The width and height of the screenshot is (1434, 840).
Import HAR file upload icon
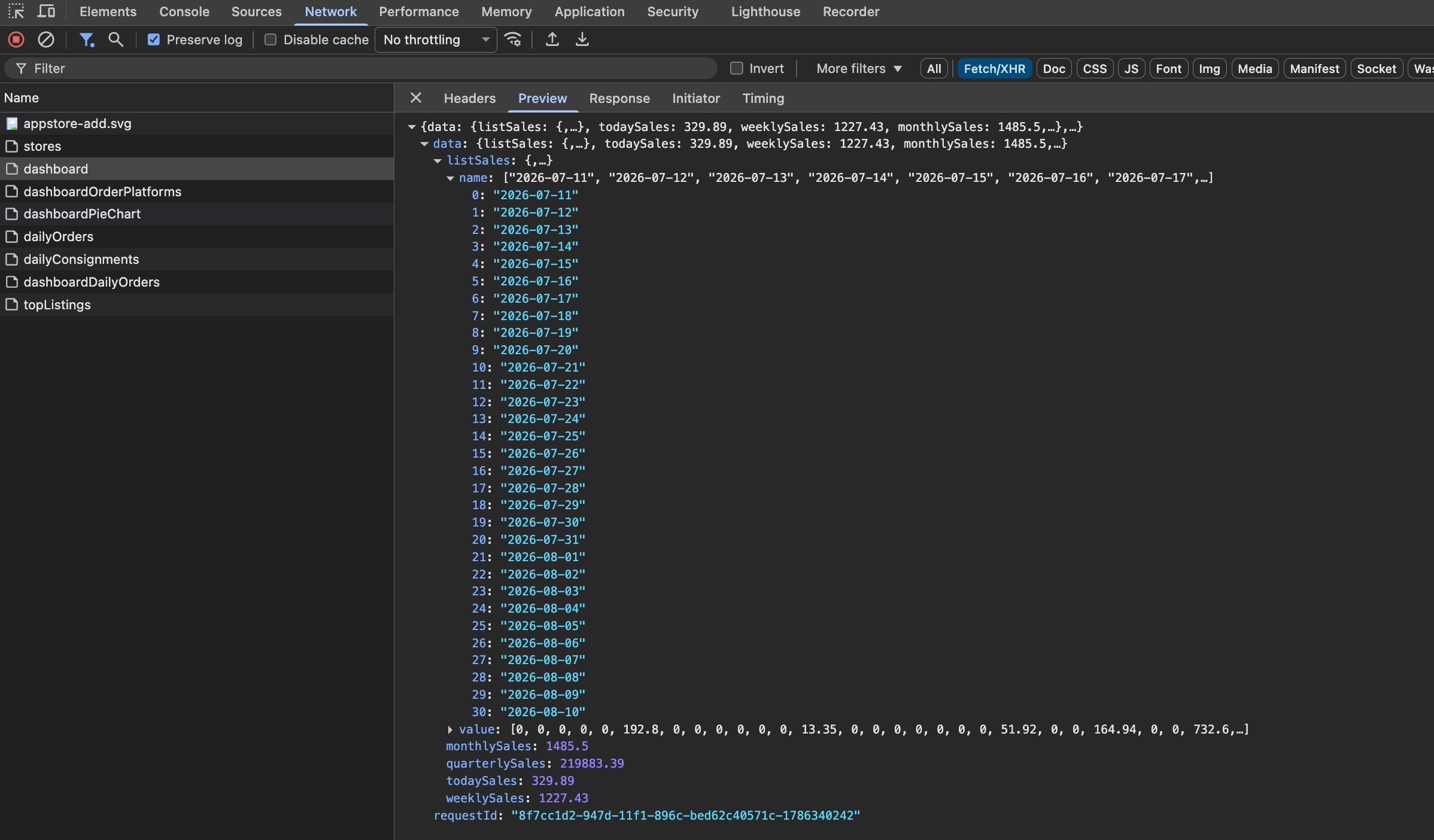coord(552,39)
